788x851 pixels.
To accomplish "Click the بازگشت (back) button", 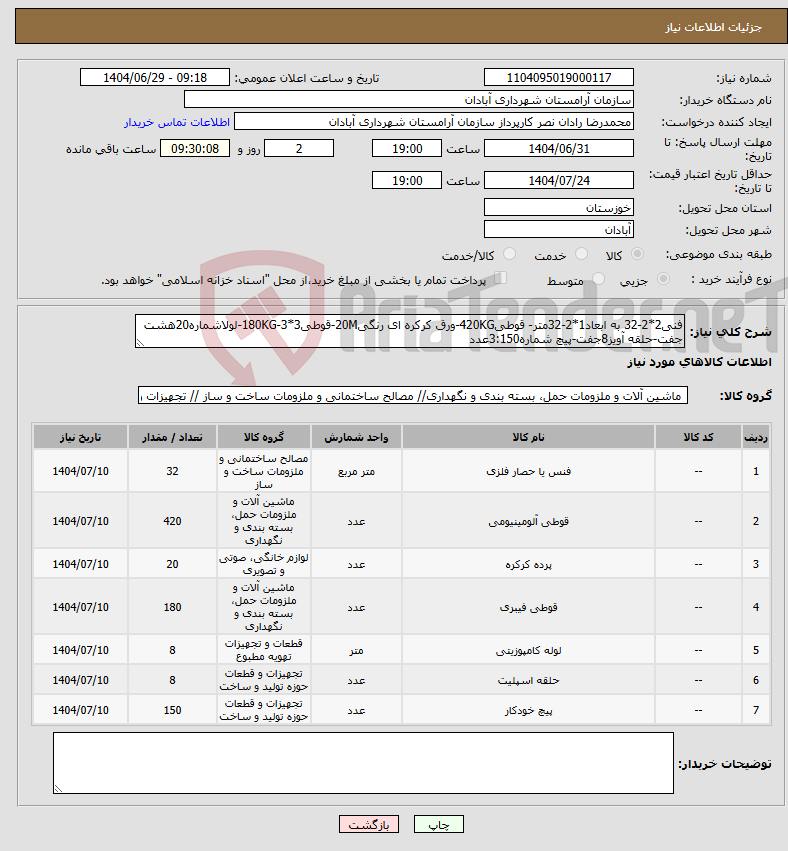I will tap(368, 824).
